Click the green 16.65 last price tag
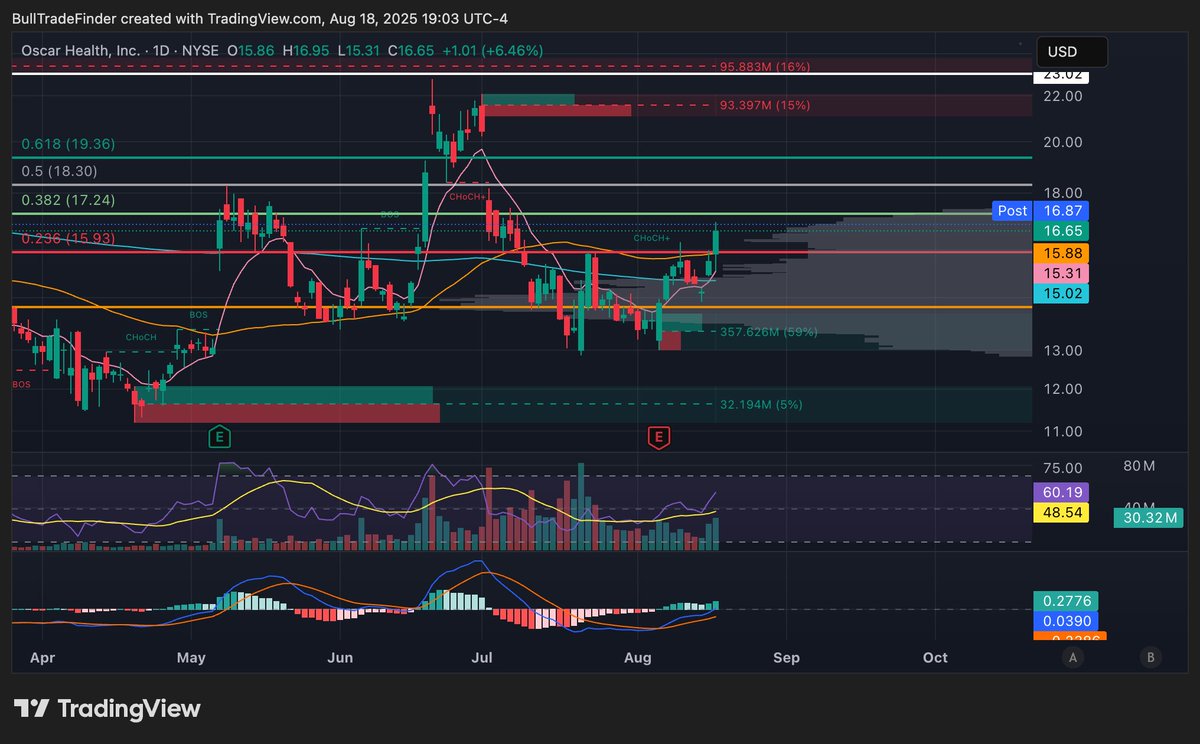This screenshot has width=1200, height=744. [1061, 231]
